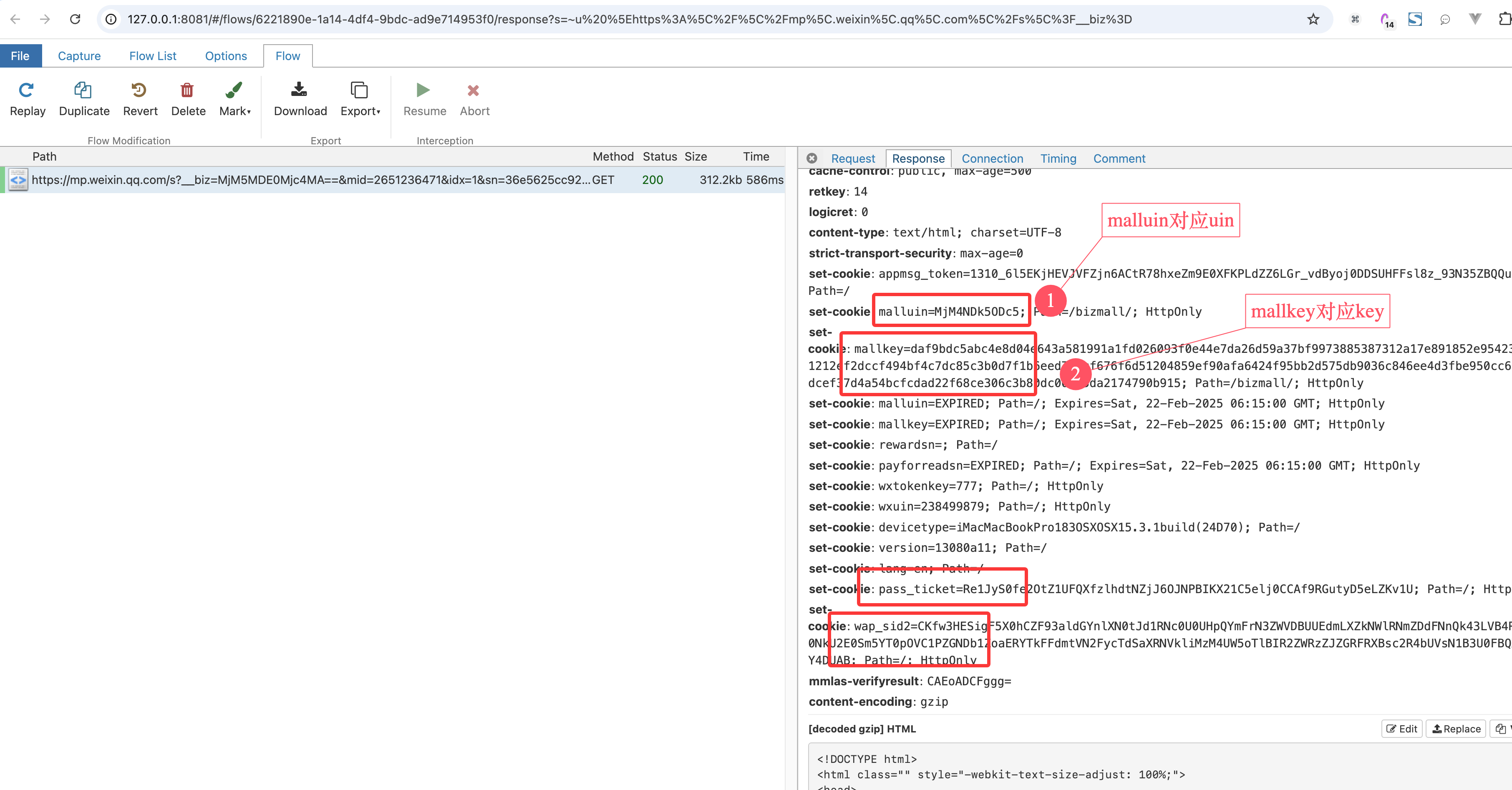This screenshot has width=1512, height=790.
Task: Open the Timing detail tab
Action: click(x=1058, y=159)
